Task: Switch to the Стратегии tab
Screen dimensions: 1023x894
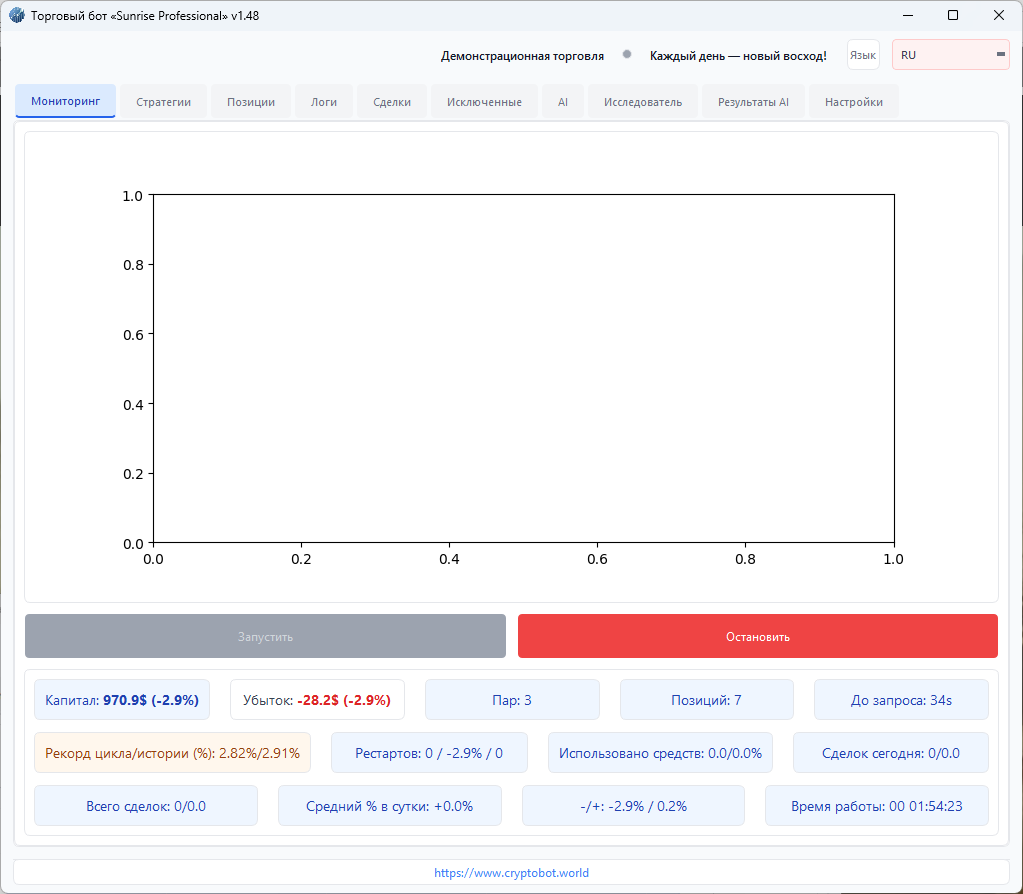Action: (x=163, y=101)
